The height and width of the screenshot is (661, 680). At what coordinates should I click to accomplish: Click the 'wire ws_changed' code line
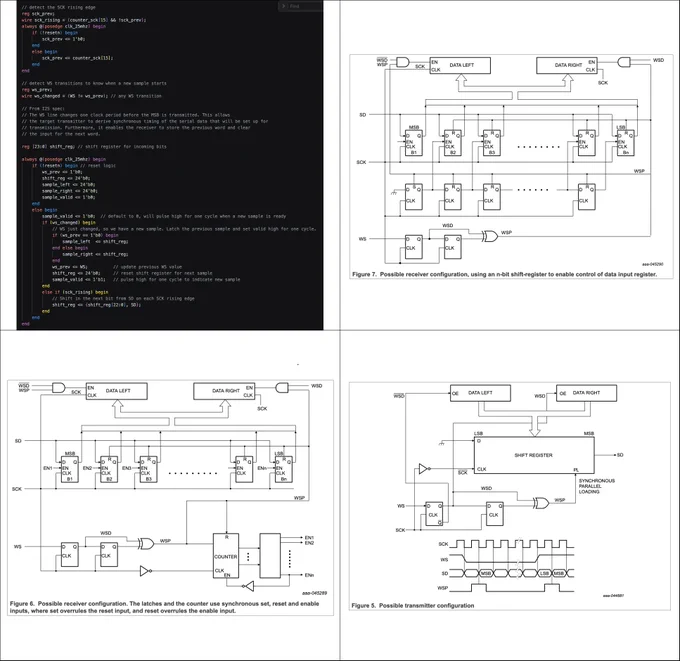click(92, 96)
